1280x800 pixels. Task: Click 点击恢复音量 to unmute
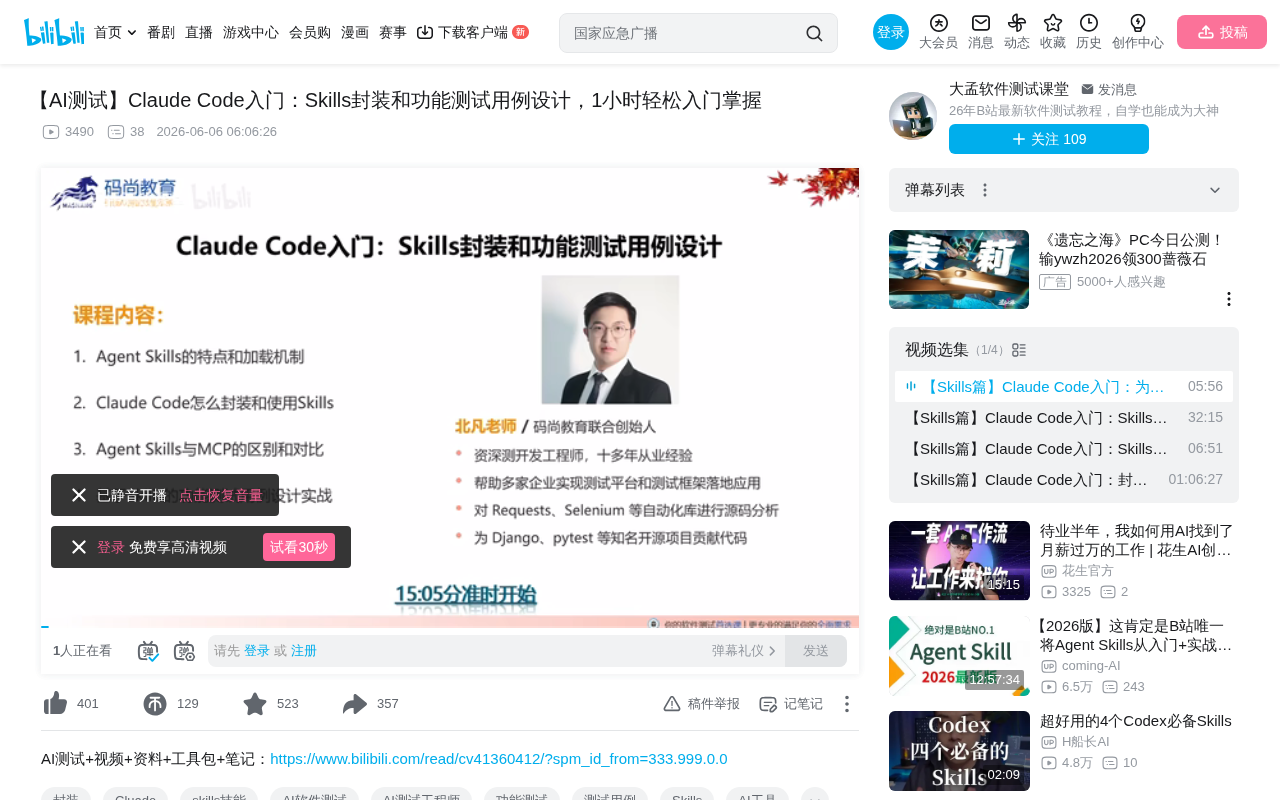(x=221, y=495)
